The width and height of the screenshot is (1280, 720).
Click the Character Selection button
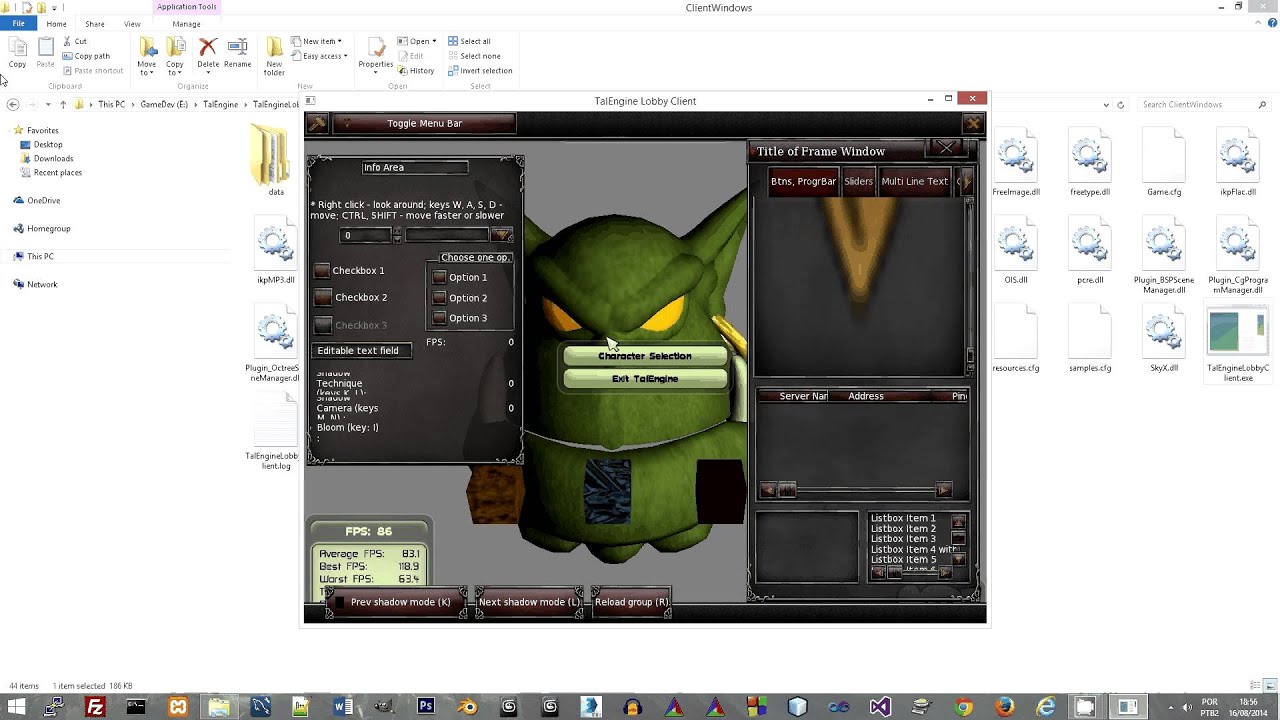[645, 356]
